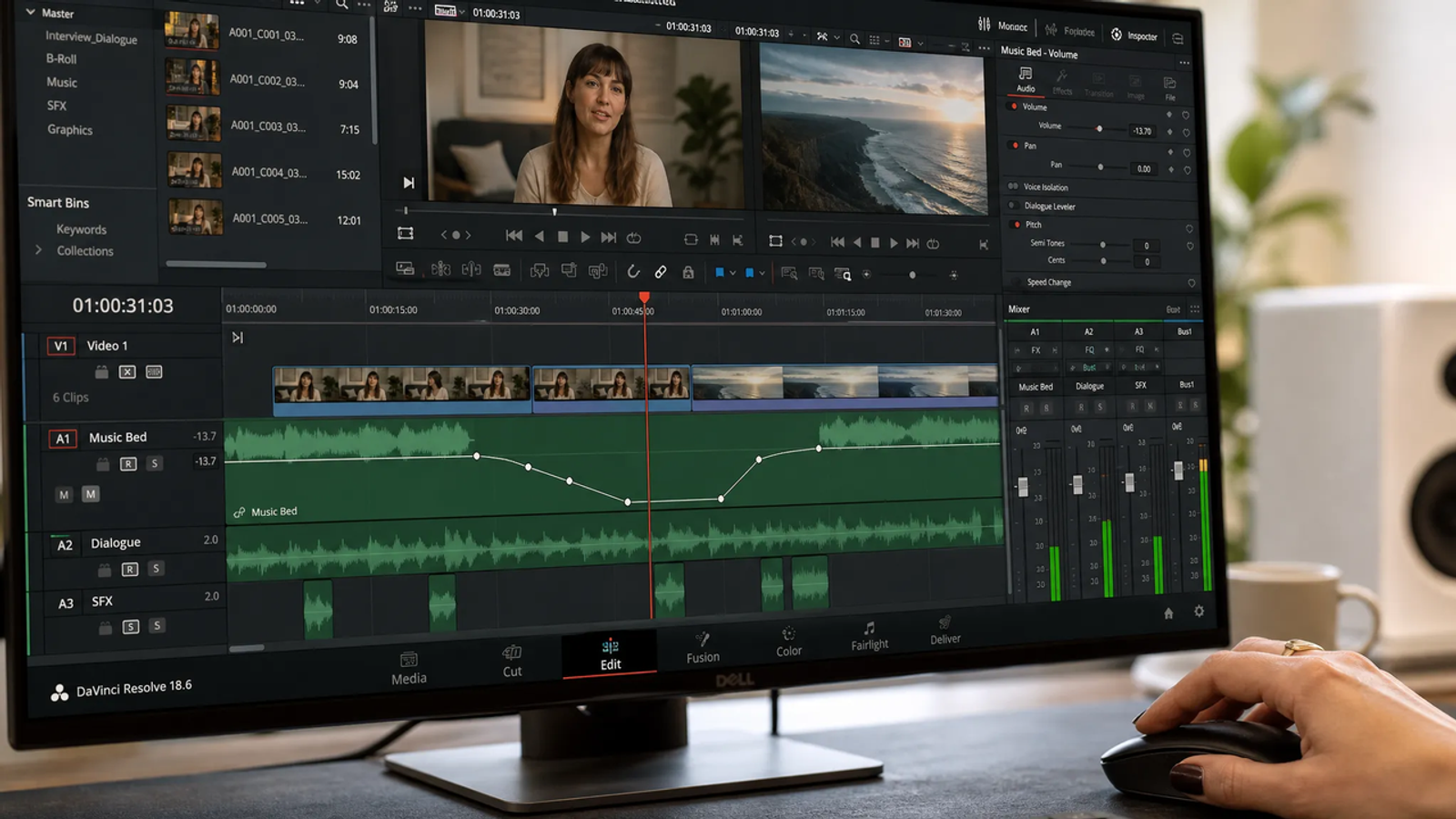Screen dimensions: 1456x819
Task: Collapse the Master bin chevron
Action: (30, 12)
